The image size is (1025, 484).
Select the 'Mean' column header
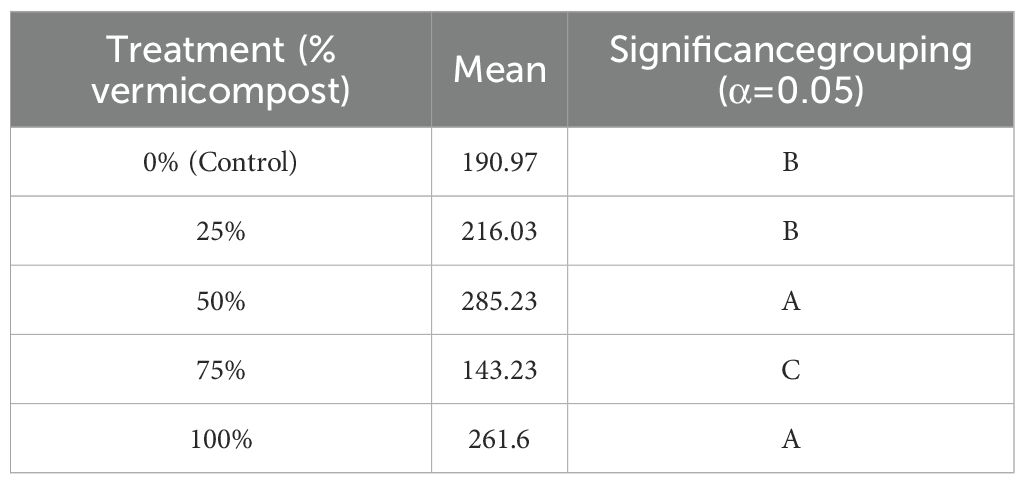tap(500, 70)
